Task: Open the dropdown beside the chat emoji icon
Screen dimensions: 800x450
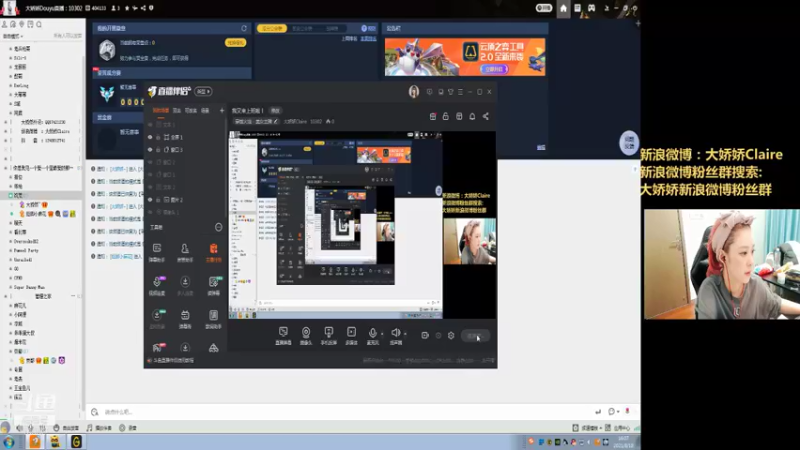Action: [x=618, y=412]
